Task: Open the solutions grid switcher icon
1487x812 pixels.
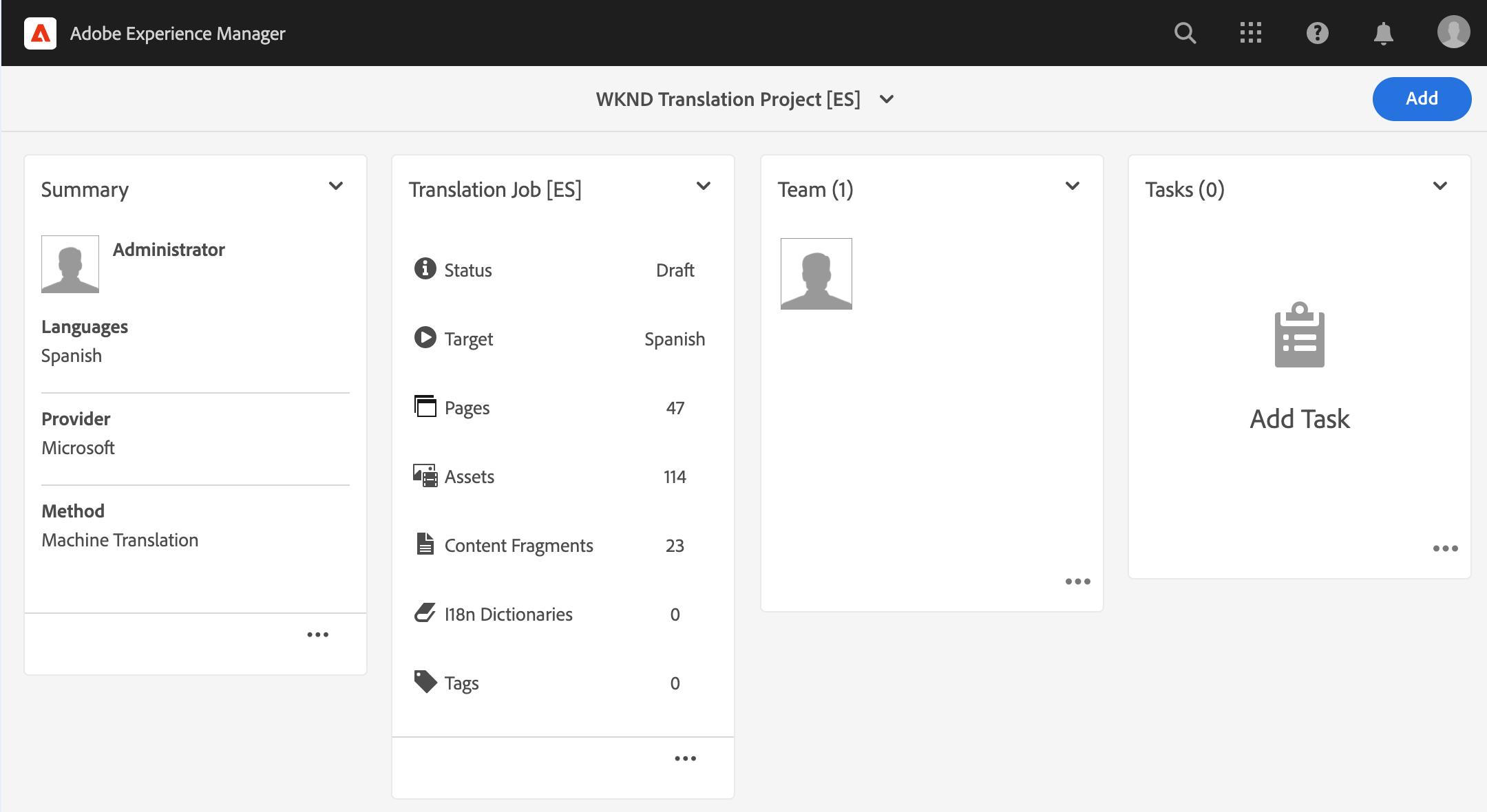Action: pyautogui.click(x=1251, y=33)
